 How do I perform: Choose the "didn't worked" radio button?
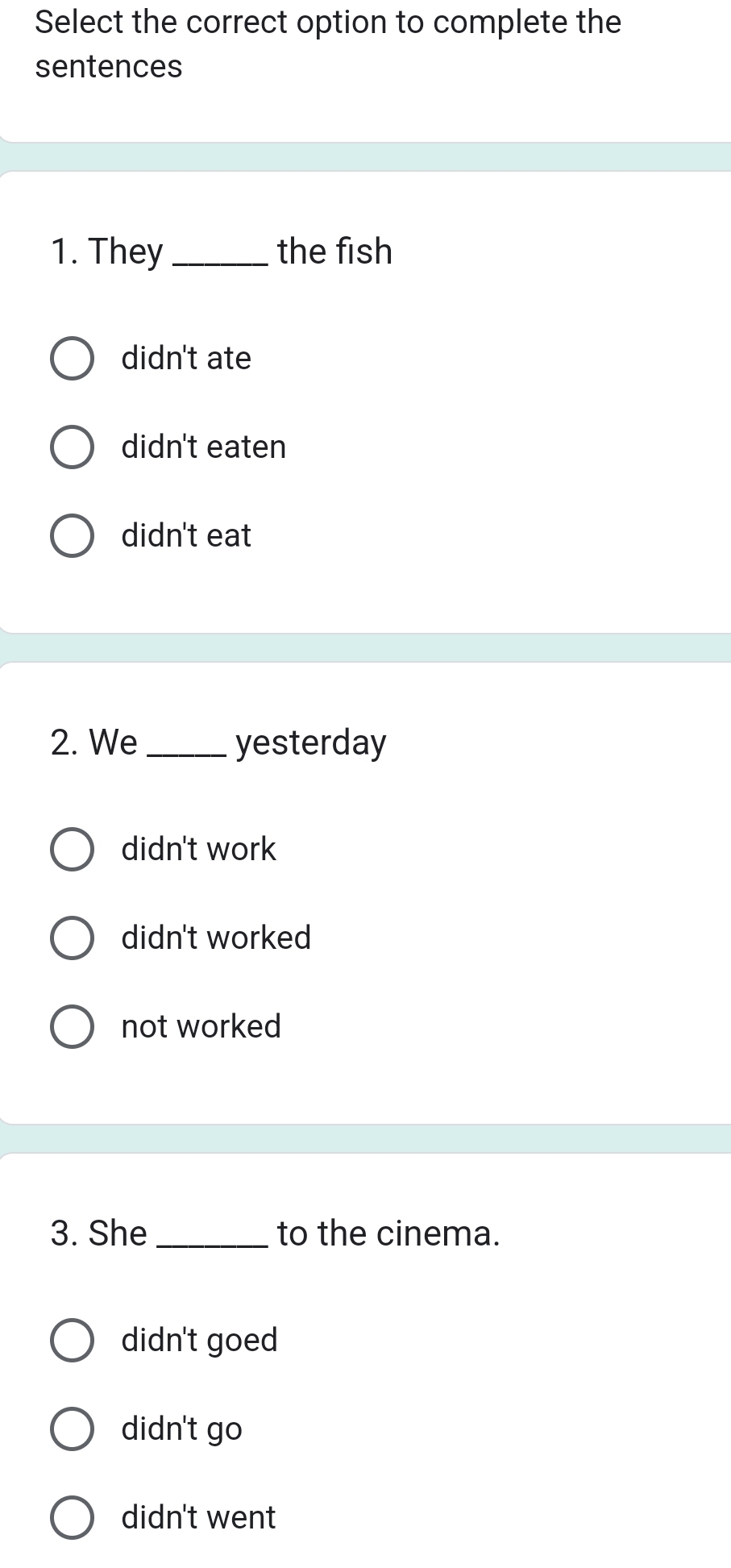pyautogui.click(x=72, y=938)
